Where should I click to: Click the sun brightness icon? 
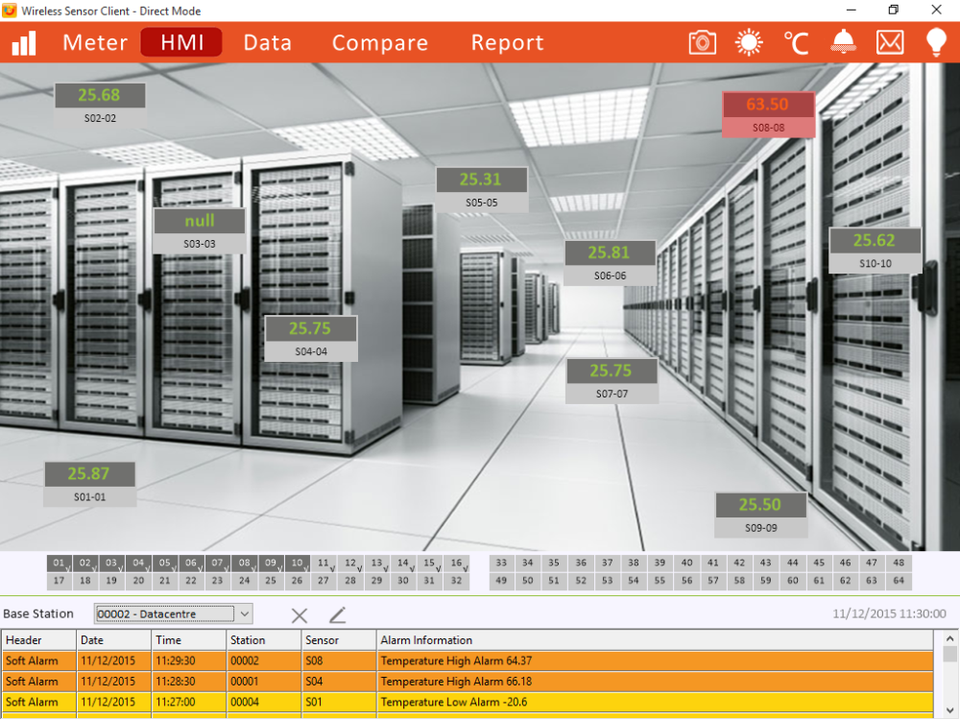[x=748, y=42]
